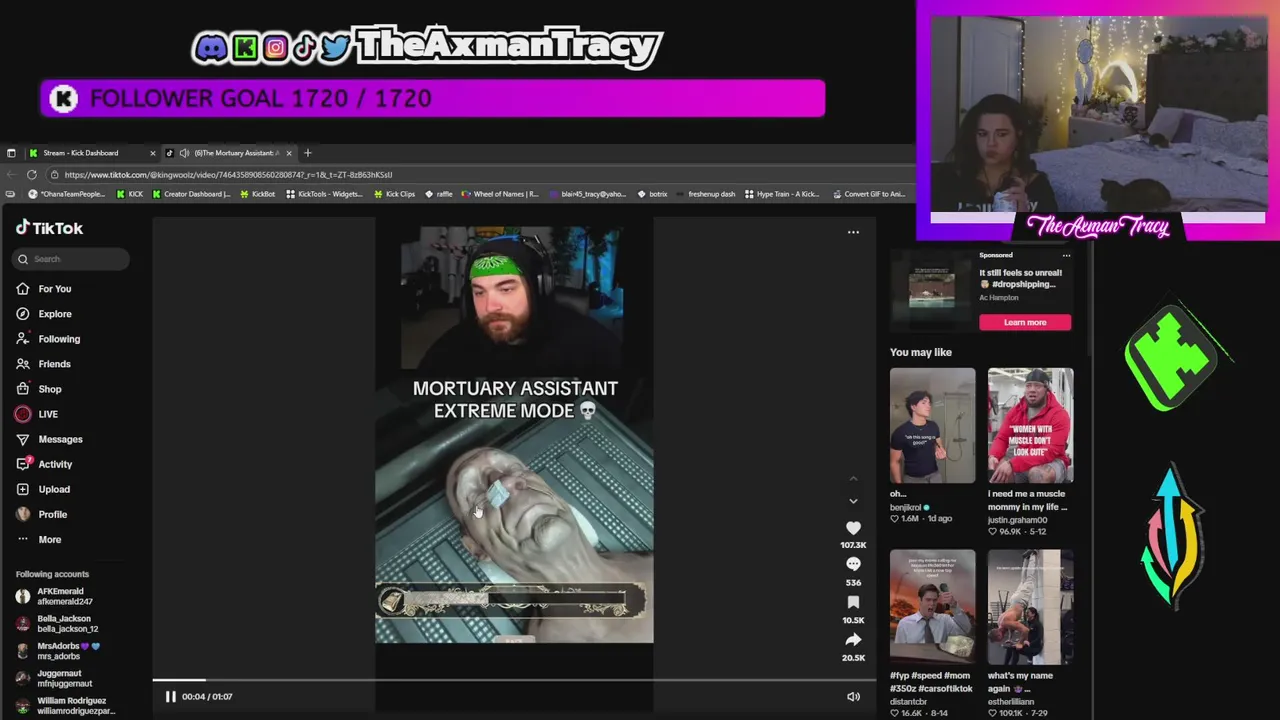This screenshot has width=1280, height=720.
Task: Open the Creator Dashboard bookmark
Action: point(192,194)
